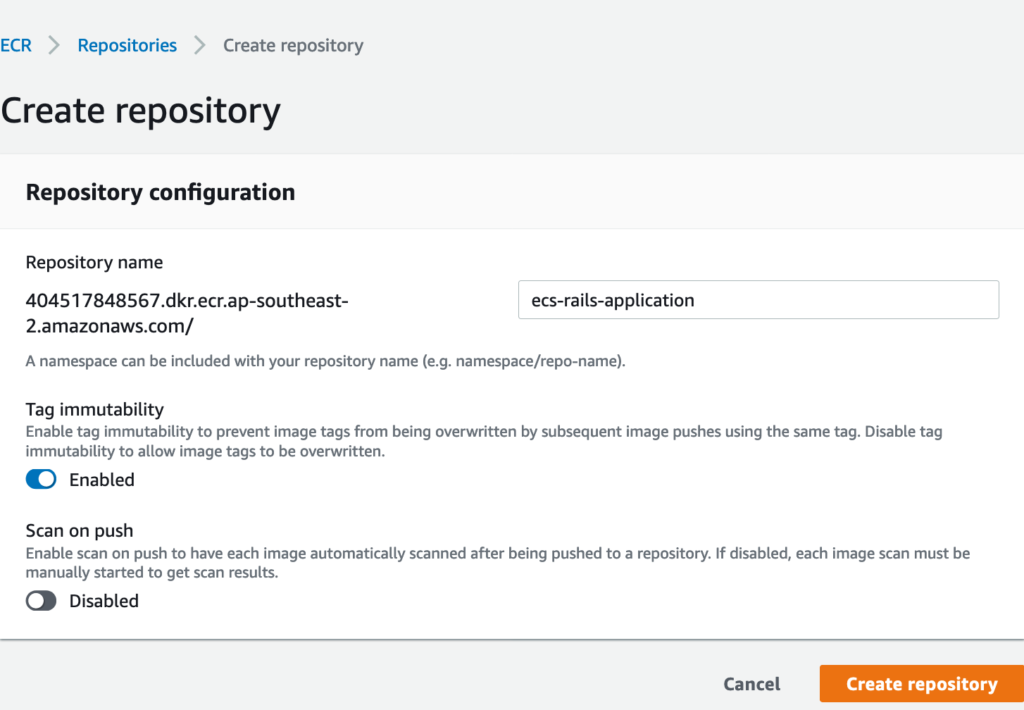
Task: Click the repository name input field
Action: tap(758, 300)
